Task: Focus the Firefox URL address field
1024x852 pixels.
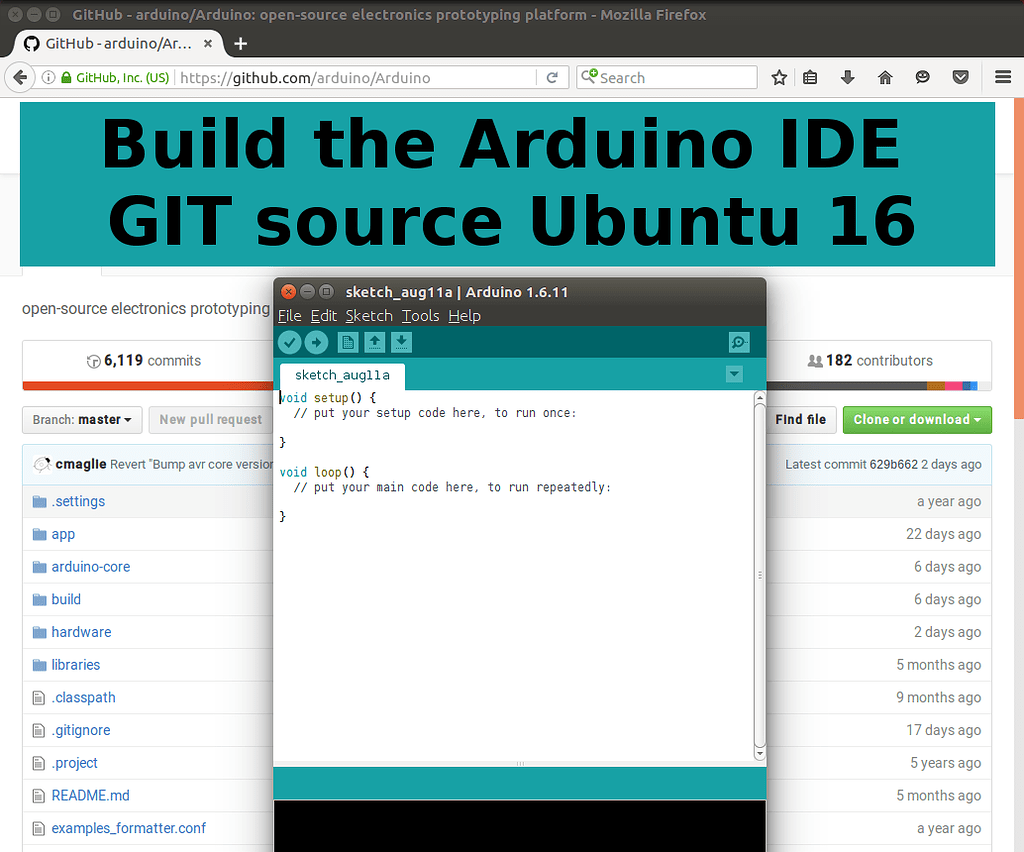Action: [356, 78]
